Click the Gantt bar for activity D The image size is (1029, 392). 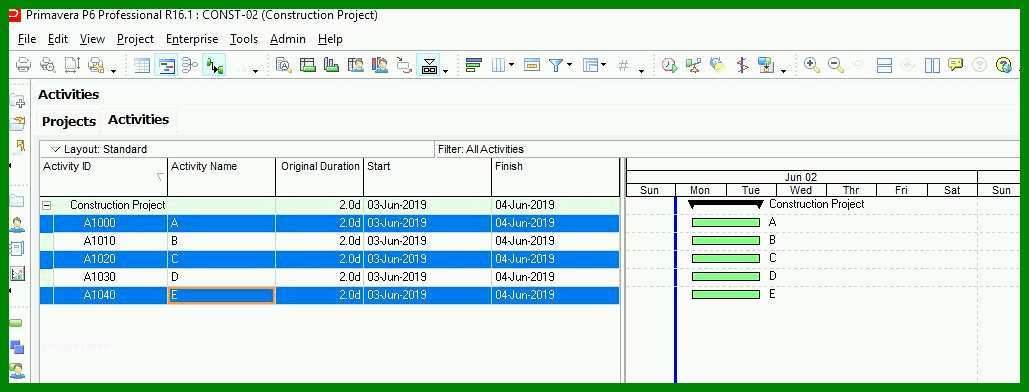point(726,276)
